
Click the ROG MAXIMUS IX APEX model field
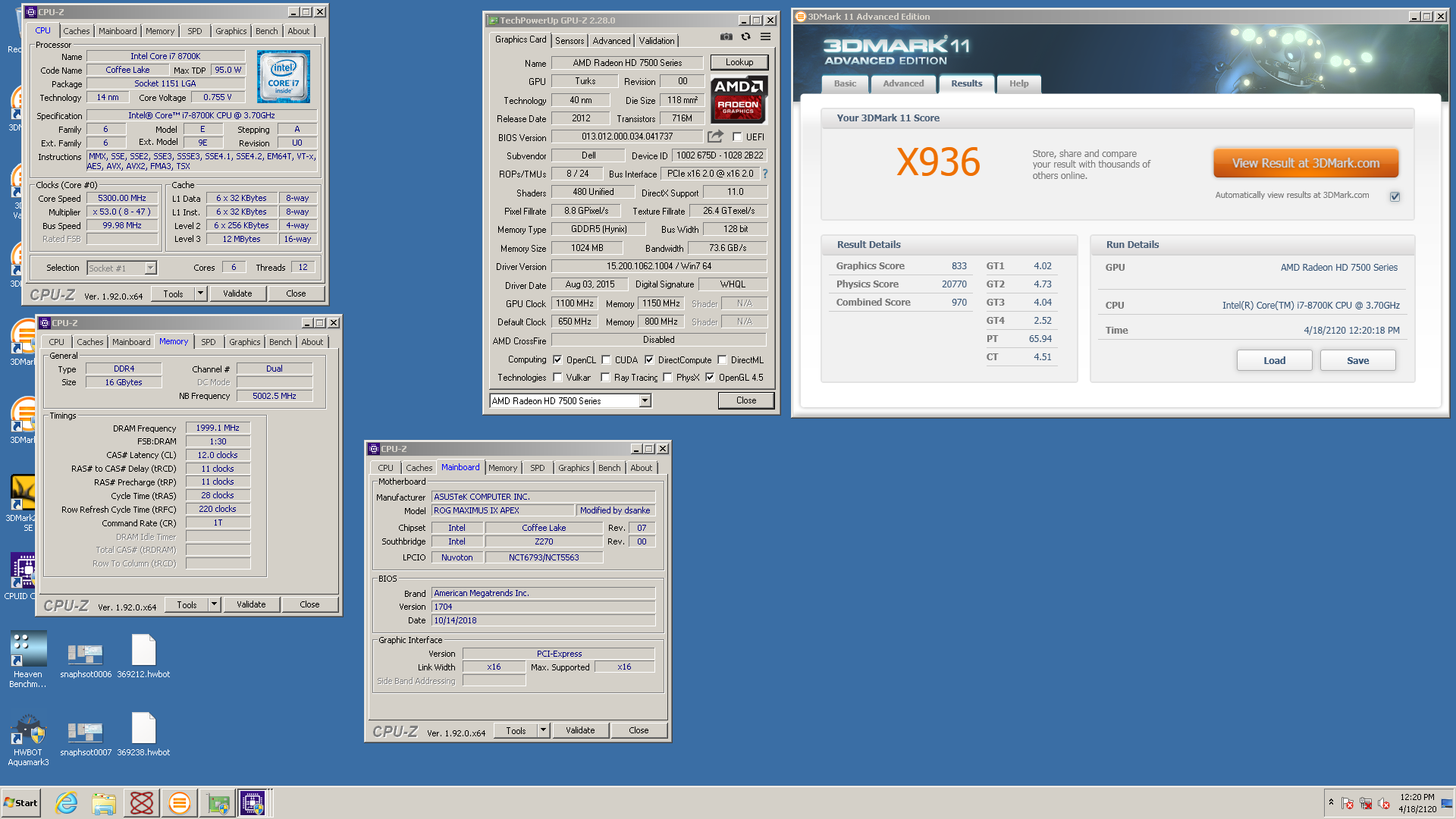(x=503, y=510)
